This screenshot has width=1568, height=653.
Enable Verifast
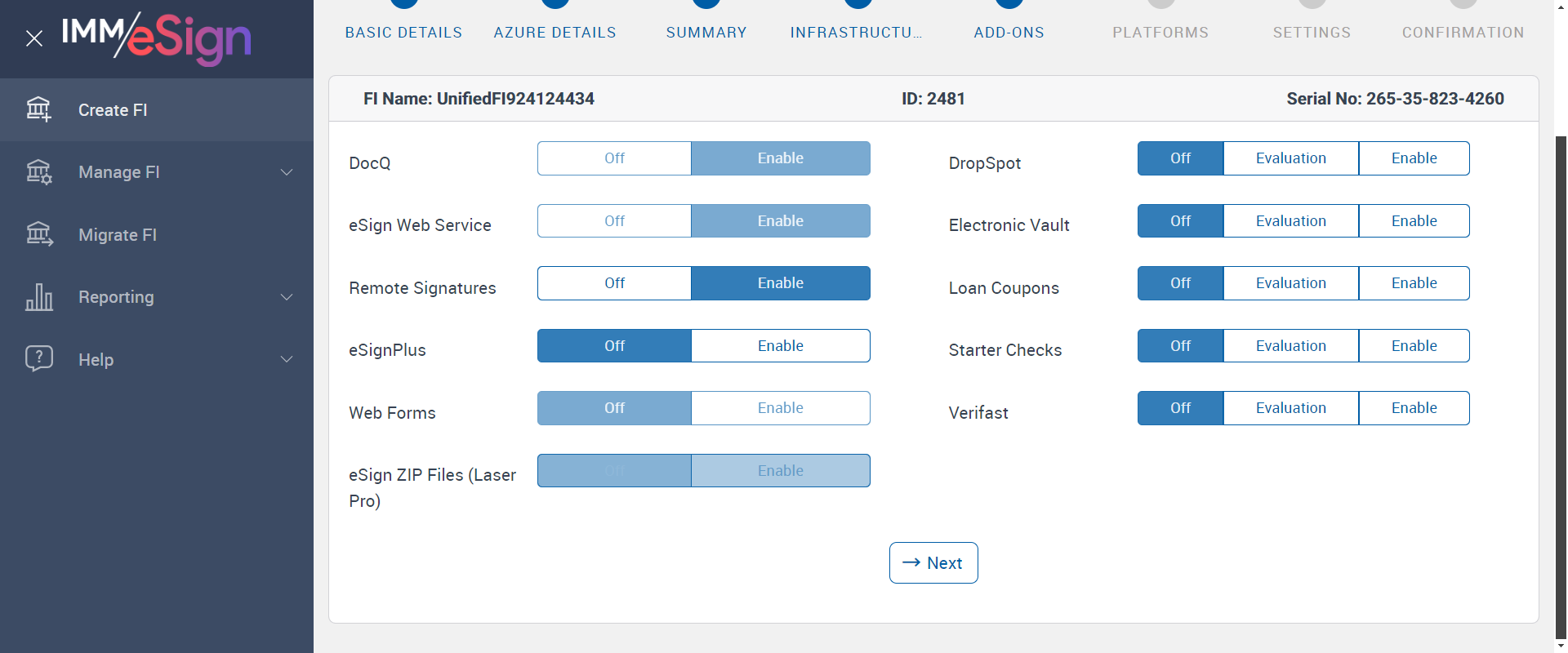[x=1414, y=408]
